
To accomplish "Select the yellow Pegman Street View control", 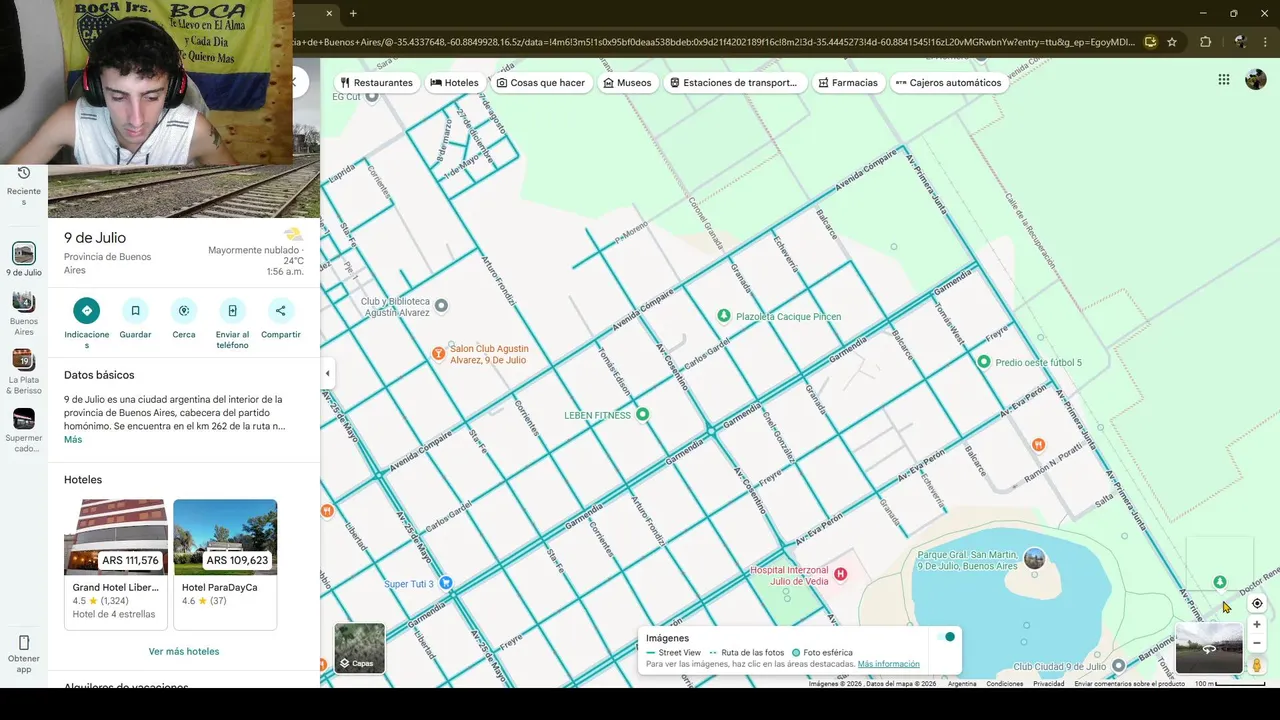I will [x=1257, y=665].
